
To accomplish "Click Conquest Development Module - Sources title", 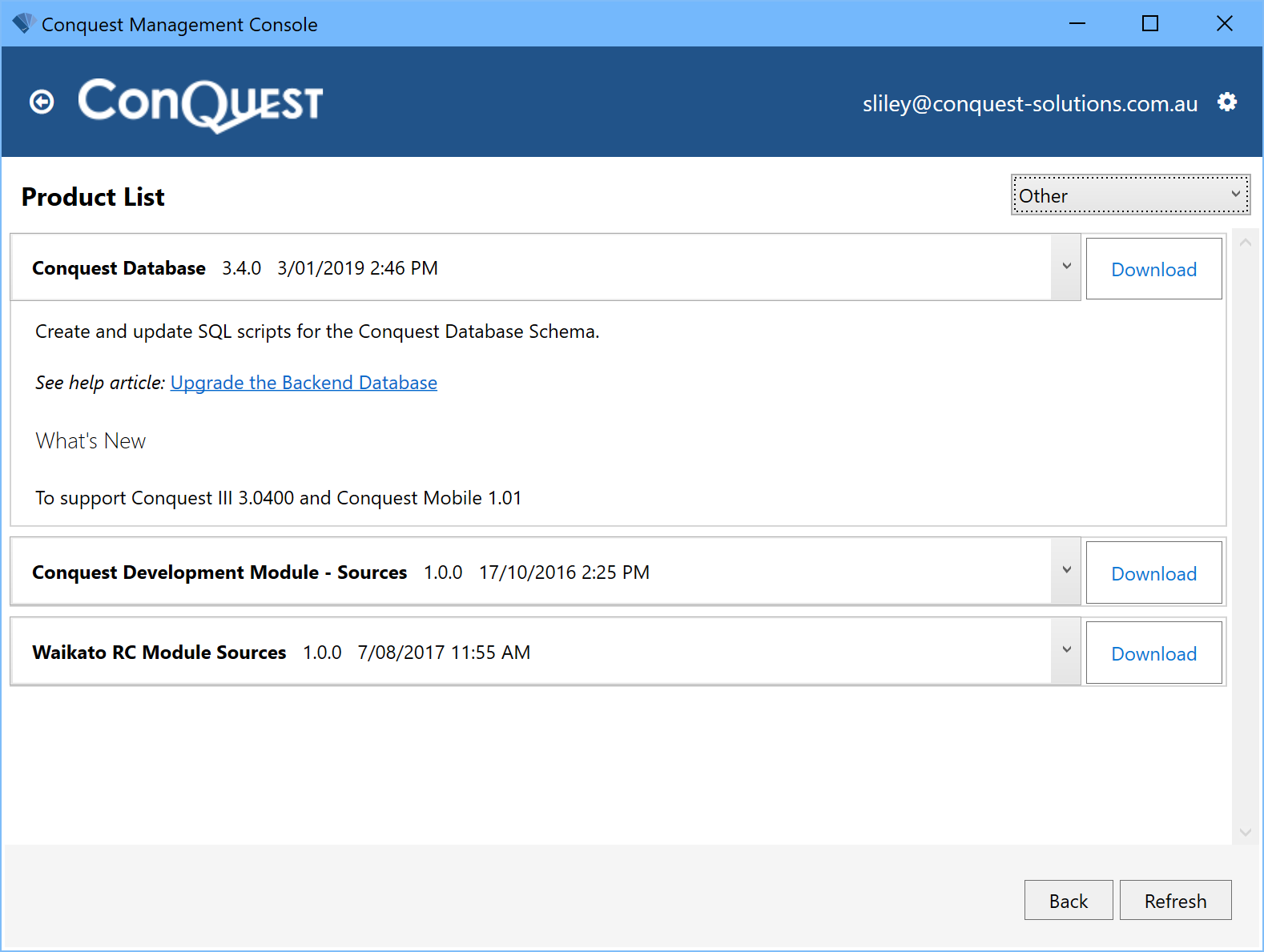I will pos(219,572).
